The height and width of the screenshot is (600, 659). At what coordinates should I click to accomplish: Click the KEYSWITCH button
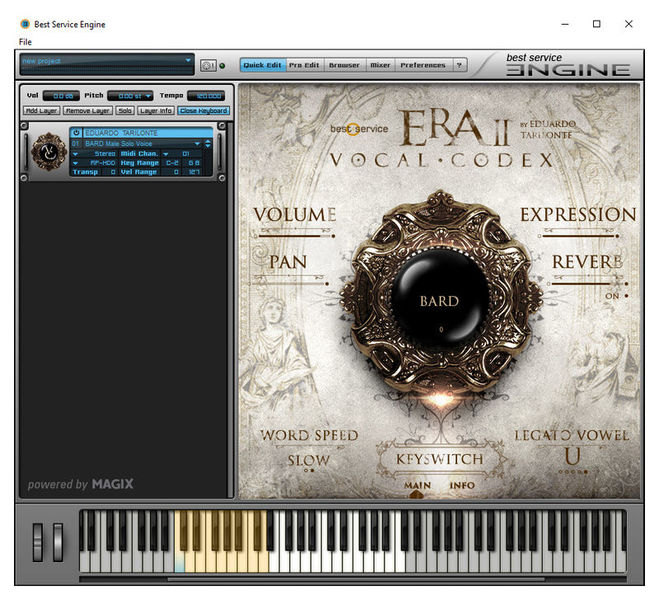(x=440, y=459)
